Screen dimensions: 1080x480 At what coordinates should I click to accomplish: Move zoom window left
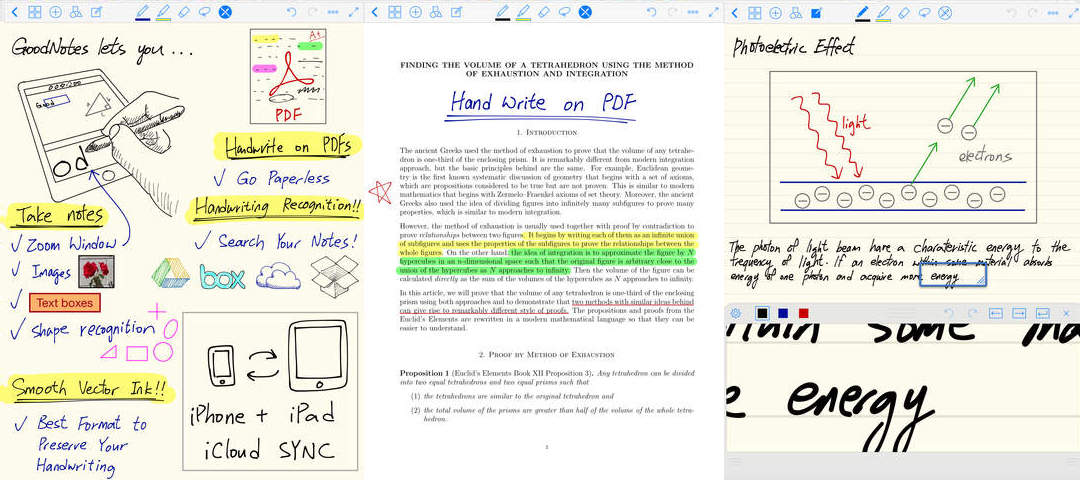pos(996,313)
